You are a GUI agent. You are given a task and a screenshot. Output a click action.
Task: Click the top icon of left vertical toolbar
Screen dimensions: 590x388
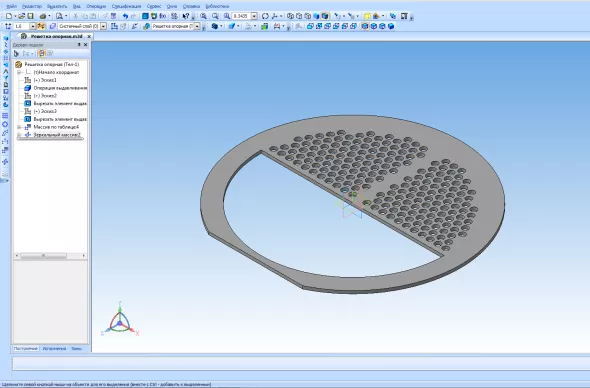5,38
